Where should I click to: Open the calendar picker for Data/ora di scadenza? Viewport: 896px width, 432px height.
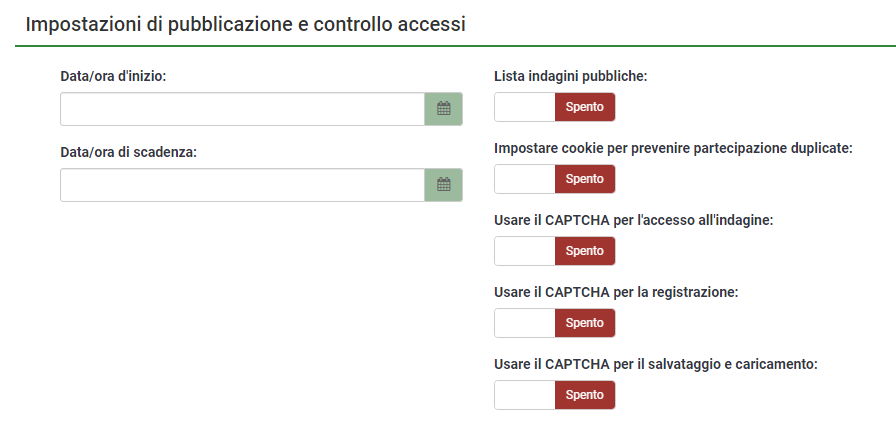click(x=444, y=185)
